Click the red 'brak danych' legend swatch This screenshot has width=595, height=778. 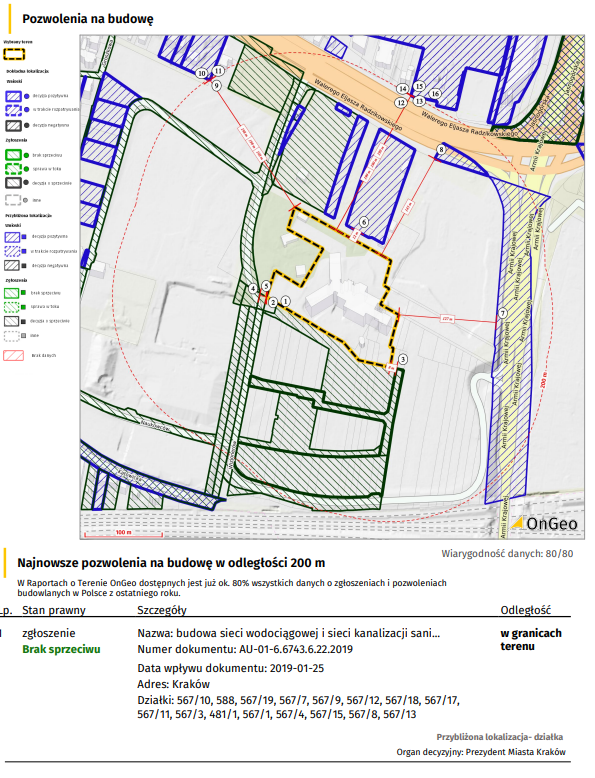click(14, 356)
